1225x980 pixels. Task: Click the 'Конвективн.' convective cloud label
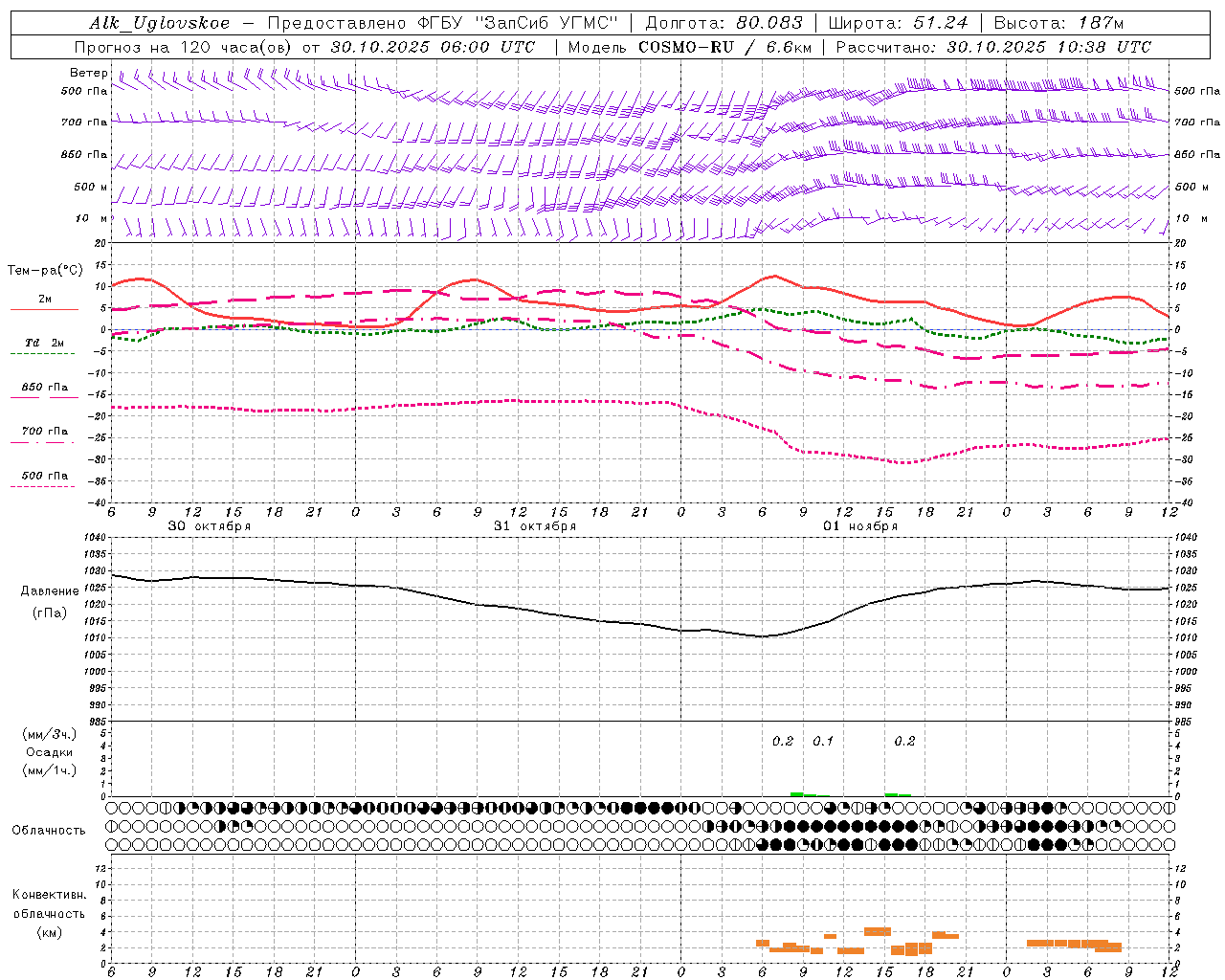50,895
